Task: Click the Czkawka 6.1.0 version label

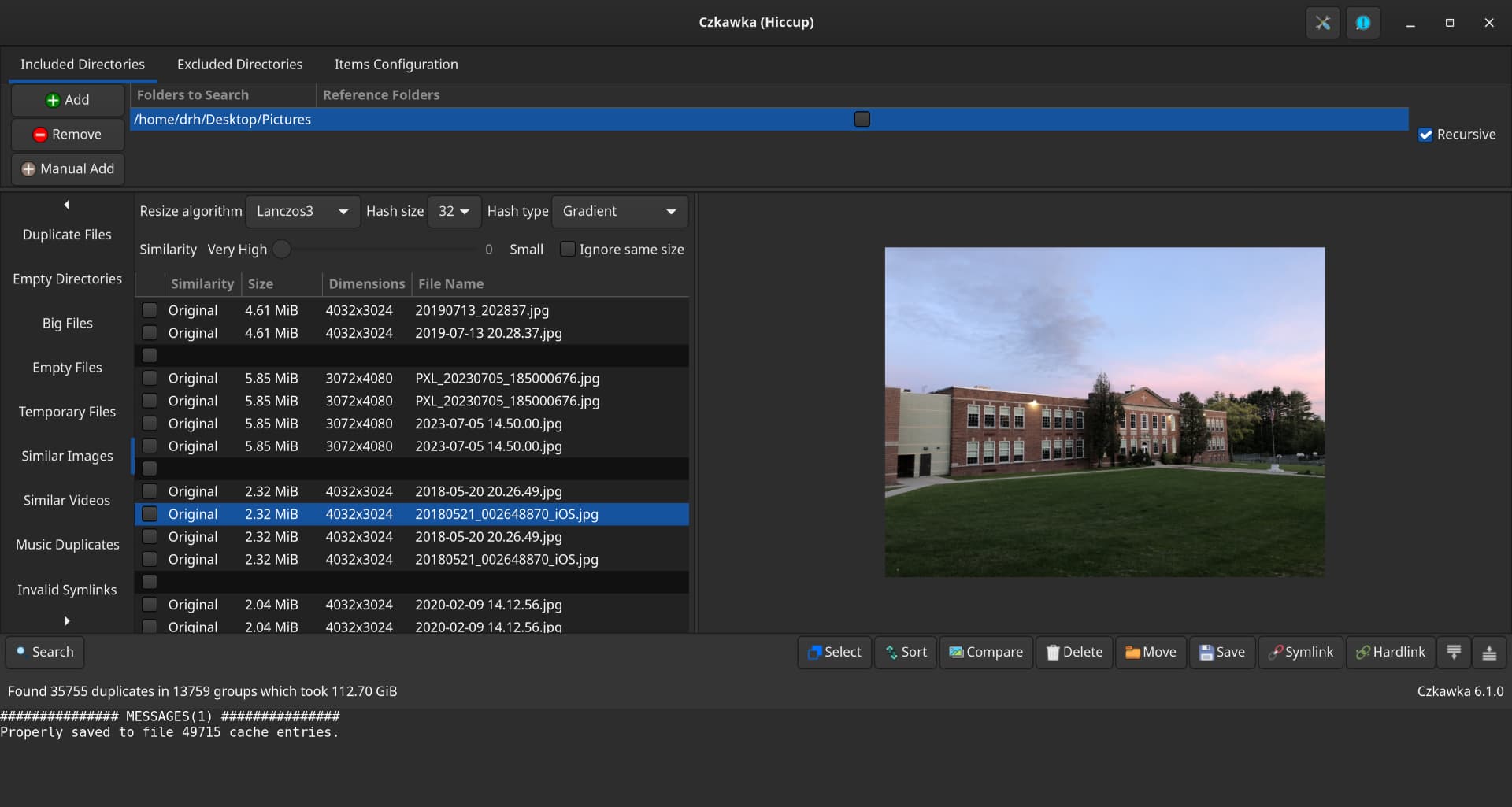Action: tap(1460, 691)
